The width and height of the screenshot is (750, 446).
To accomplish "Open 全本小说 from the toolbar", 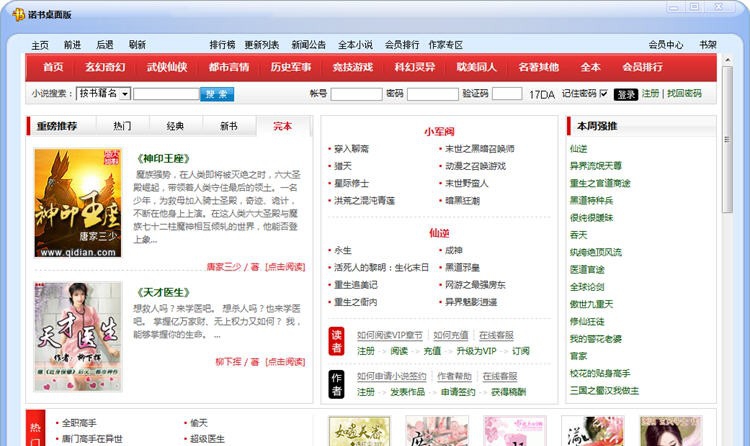I will [355, 45].
